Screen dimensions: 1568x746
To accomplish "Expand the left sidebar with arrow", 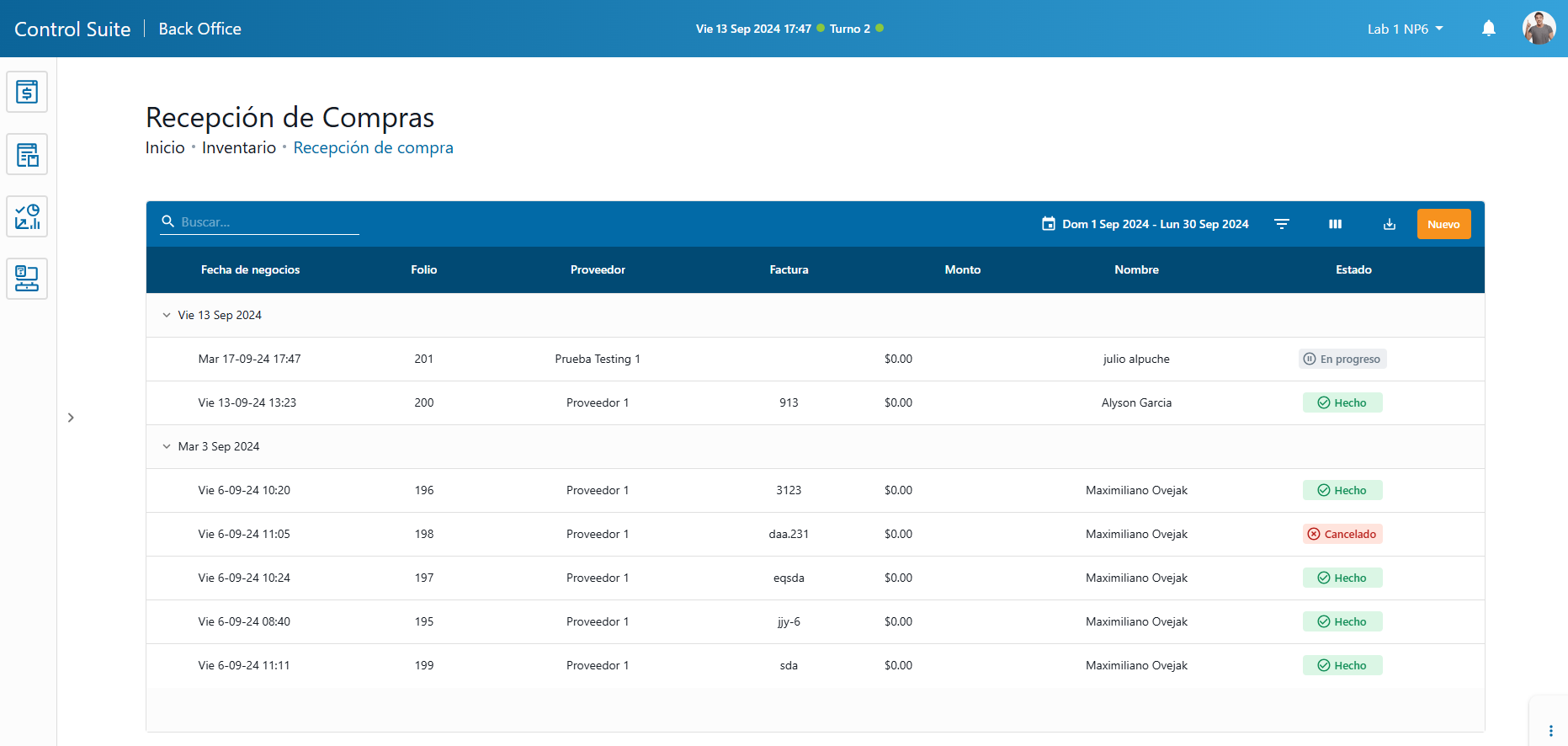I will 71,418.
